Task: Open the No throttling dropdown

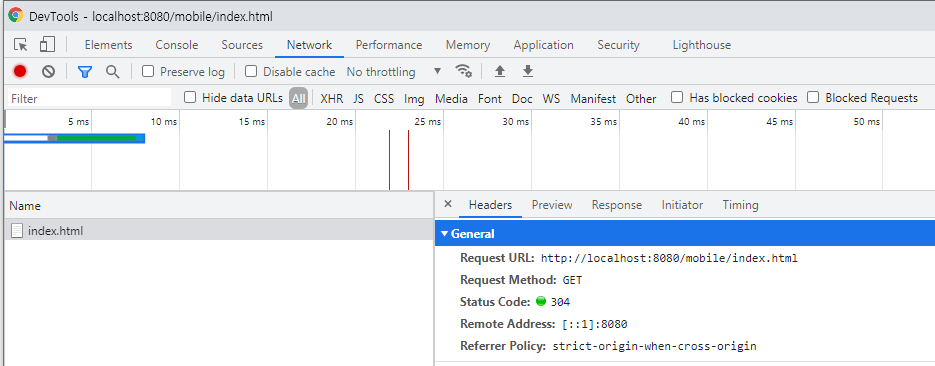Action: click(x=394, y=72)
